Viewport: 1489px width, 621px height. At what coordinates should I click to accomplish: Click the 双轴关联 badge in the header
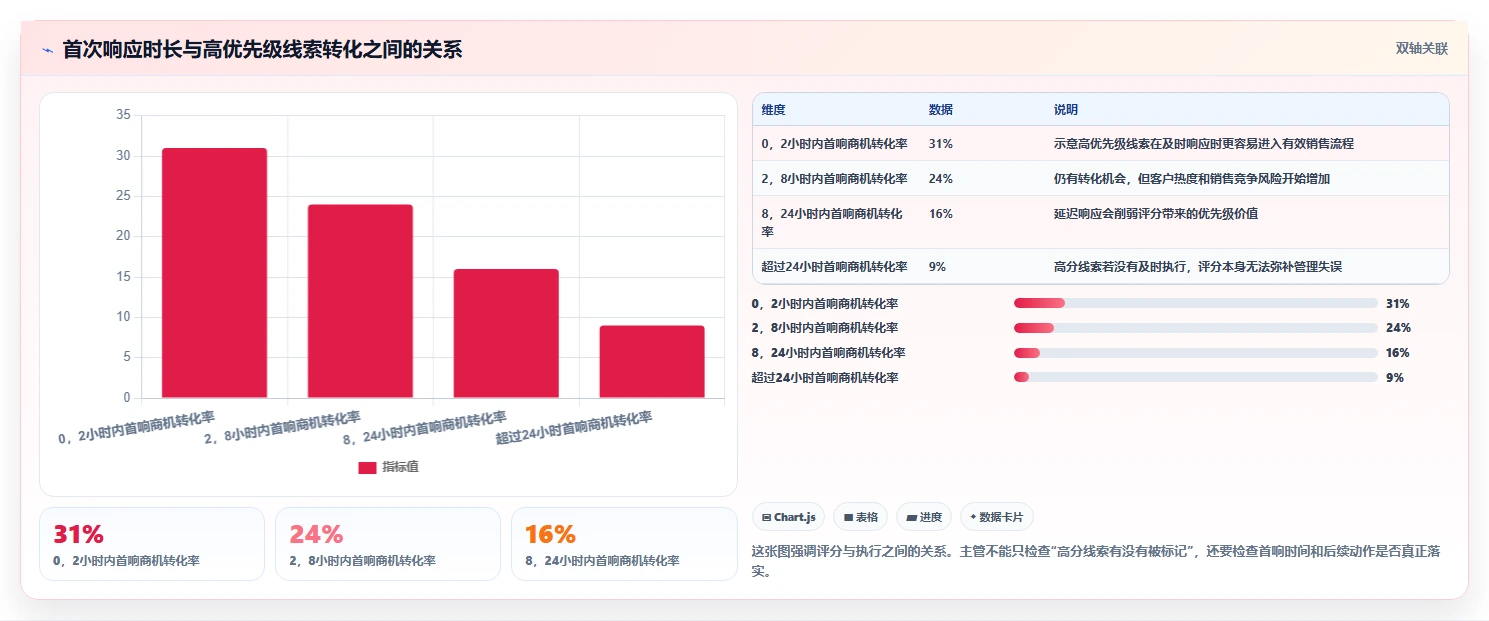click(x=1422, y=49)
